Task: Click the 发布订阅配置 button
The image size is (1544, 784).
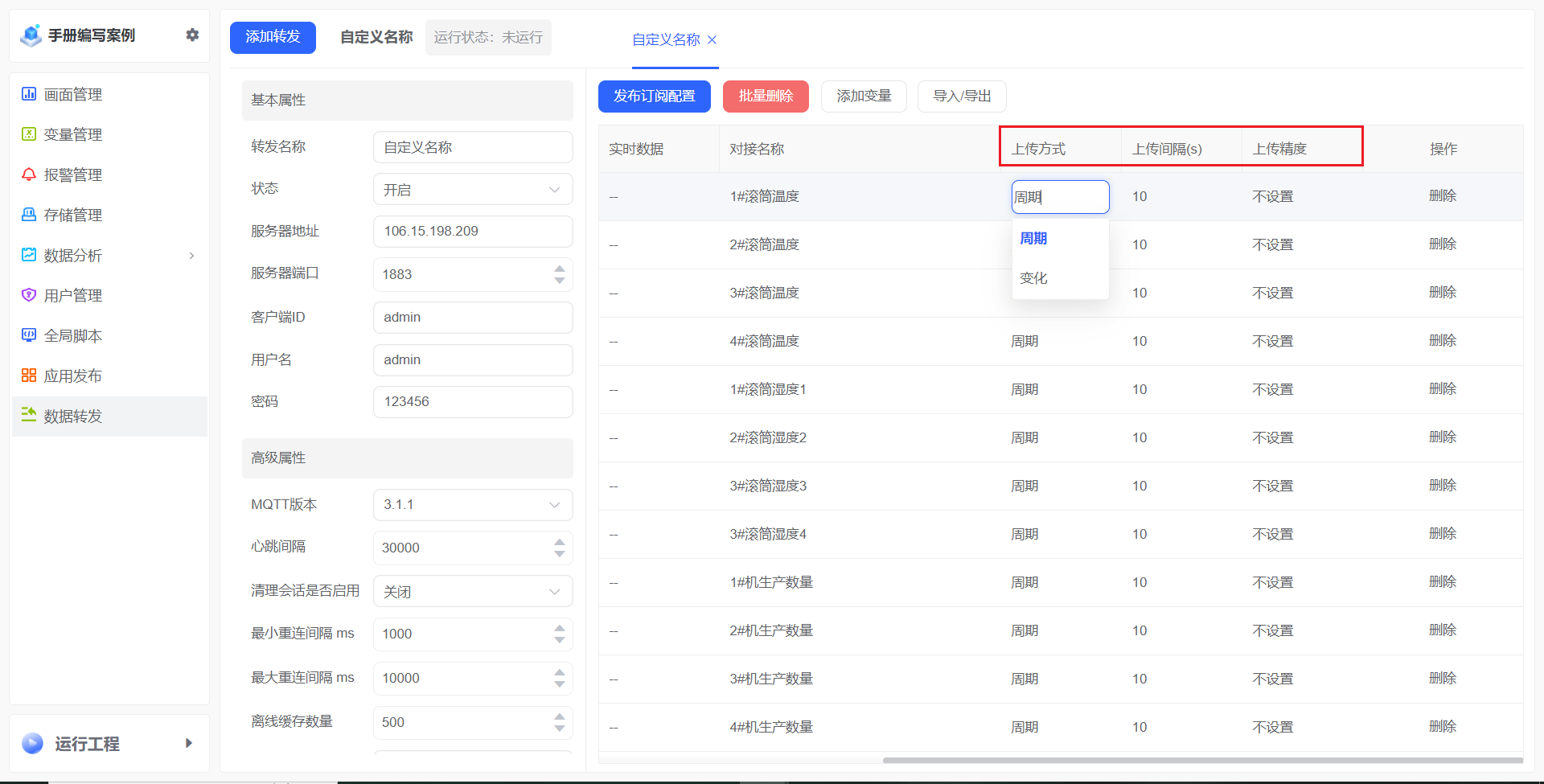Action: click(x=654, y=96)
